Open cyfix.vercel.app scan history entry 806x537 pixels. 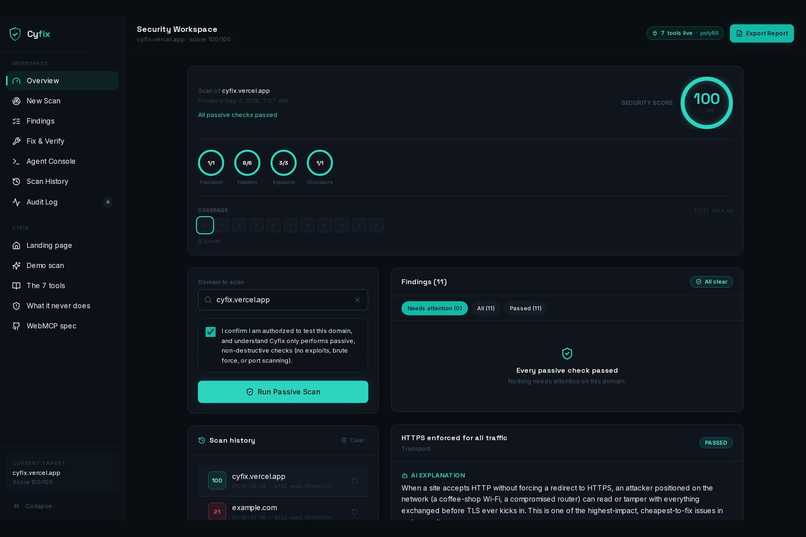pyautogui.click(x=283, y=480)
